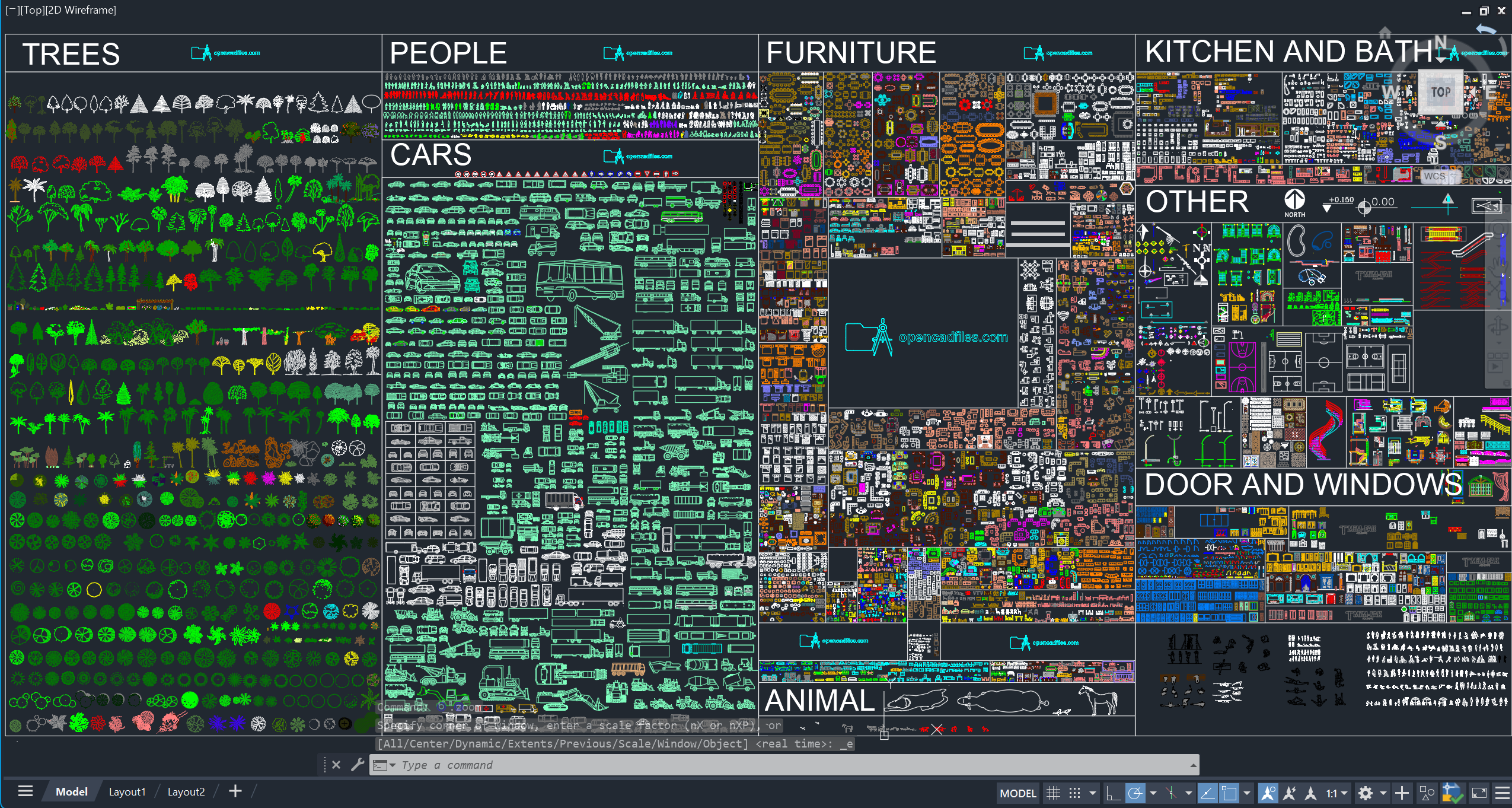
Task: Toggle show annotation objects icon
Action: pyautogui.click(x=1268, y=793)
